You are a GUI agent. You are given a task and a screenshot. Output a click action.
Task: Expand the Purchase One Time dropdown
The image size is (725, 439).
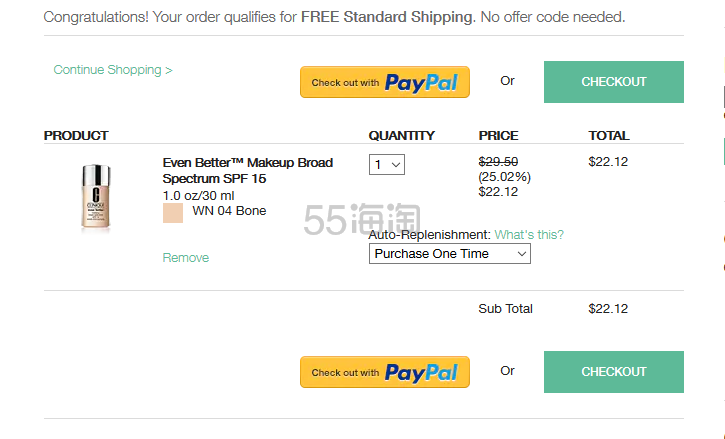[449, 254]
